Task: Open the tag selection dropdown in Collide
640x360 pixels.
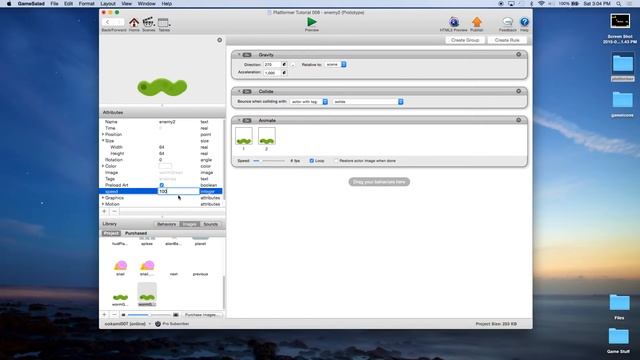Action: [x=368, y=102]
